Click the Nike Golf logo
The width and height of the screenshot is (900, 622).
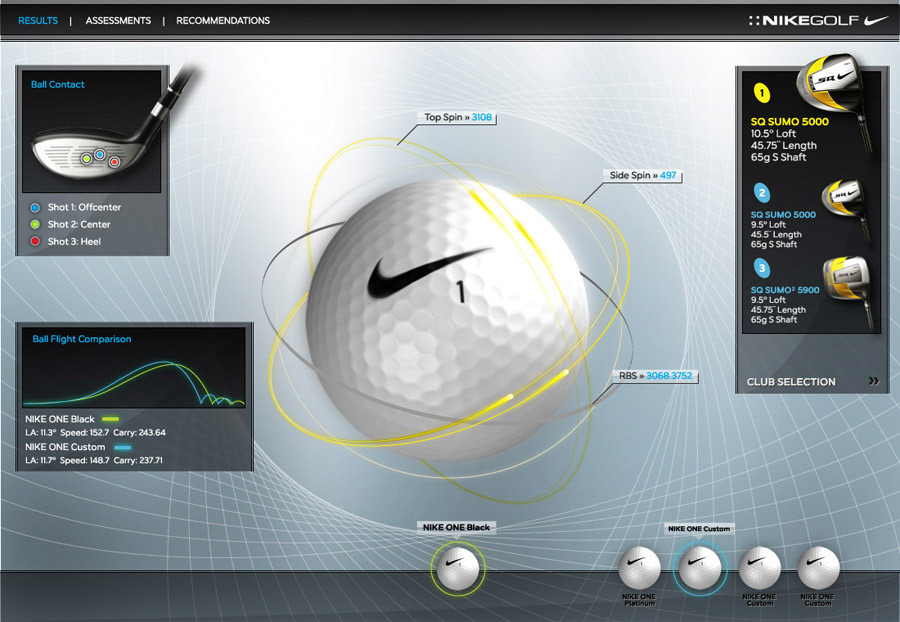pyautogui.click(x=818, y=21)
